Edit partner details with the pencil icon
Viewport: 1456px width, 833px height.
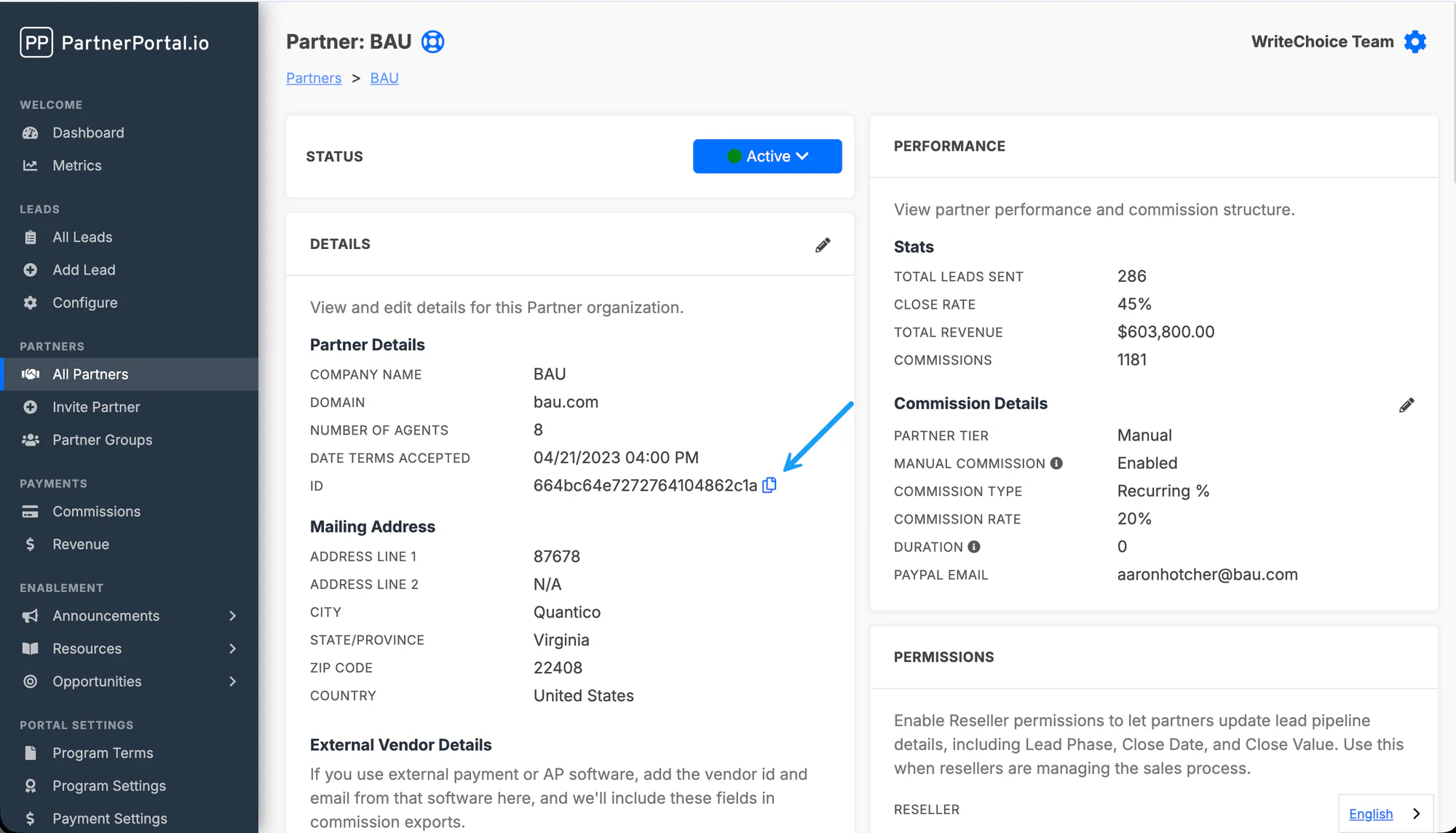pos(823,245)
